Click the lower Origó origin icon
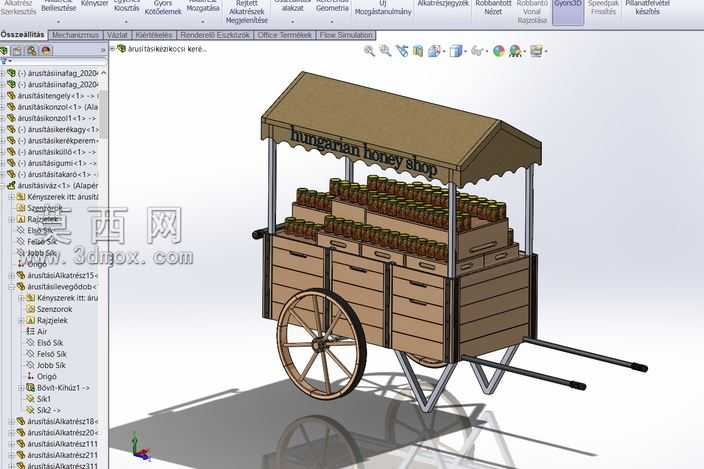 coord(31,376)
